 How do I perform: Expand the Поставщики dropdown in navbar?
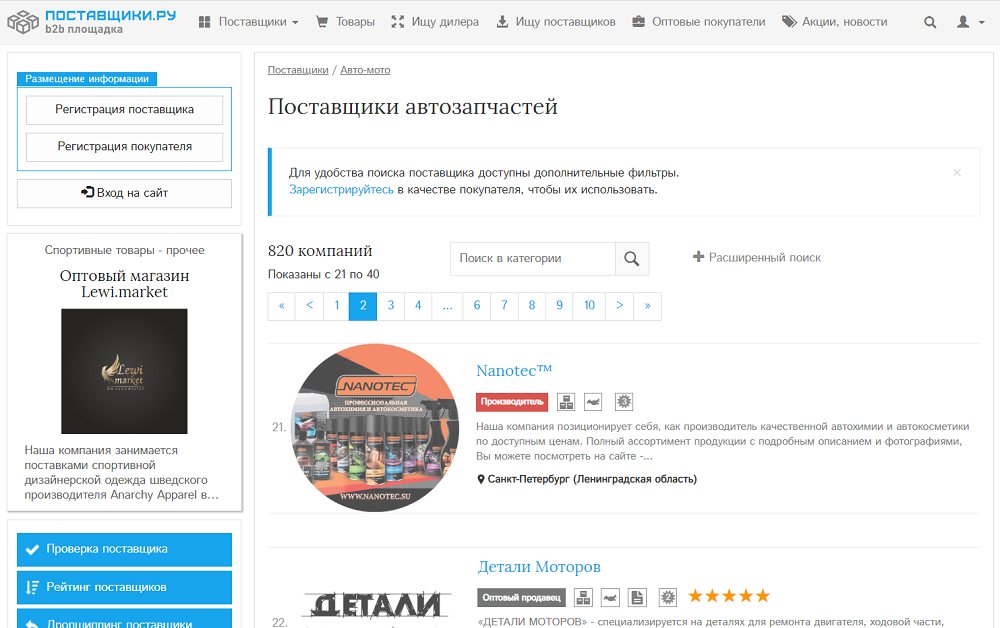point(249,22)
